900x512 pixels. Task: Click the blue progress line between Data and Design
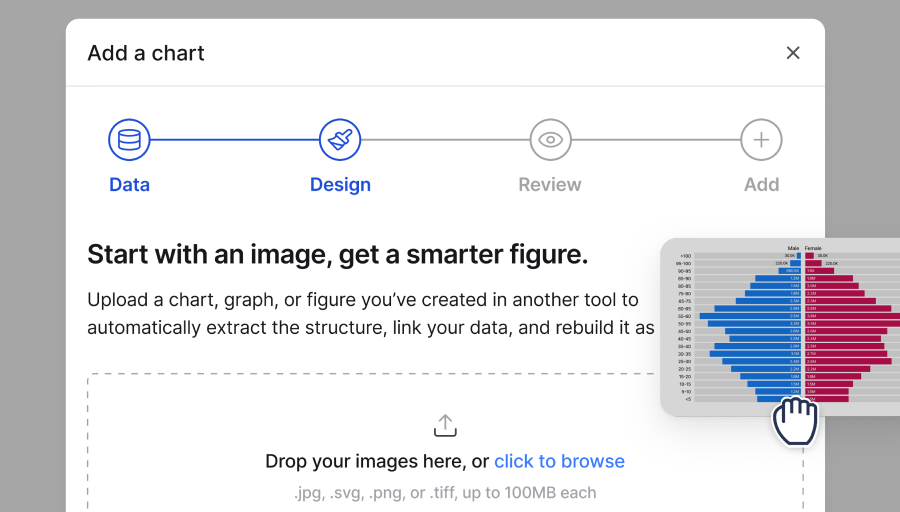(x=234, y=140)
